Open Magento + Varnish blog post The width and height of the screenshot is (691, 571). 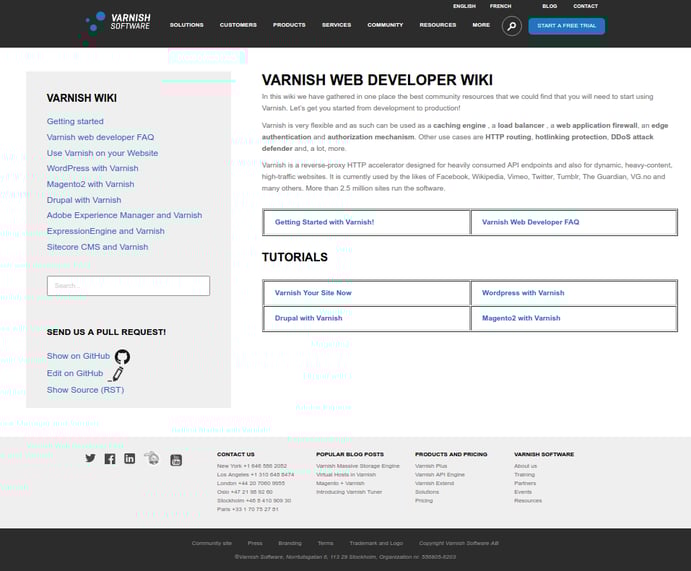click(339, 483)
